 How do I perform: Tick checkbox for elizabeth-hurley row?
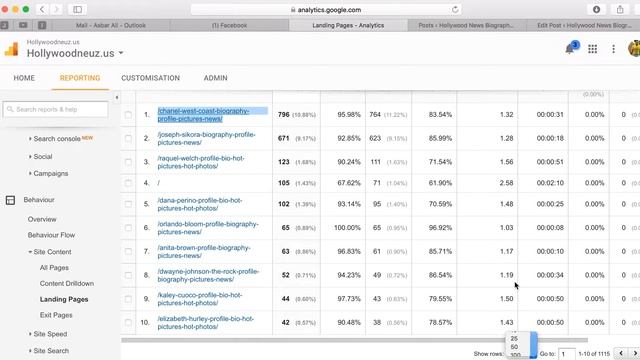[128, 322]
